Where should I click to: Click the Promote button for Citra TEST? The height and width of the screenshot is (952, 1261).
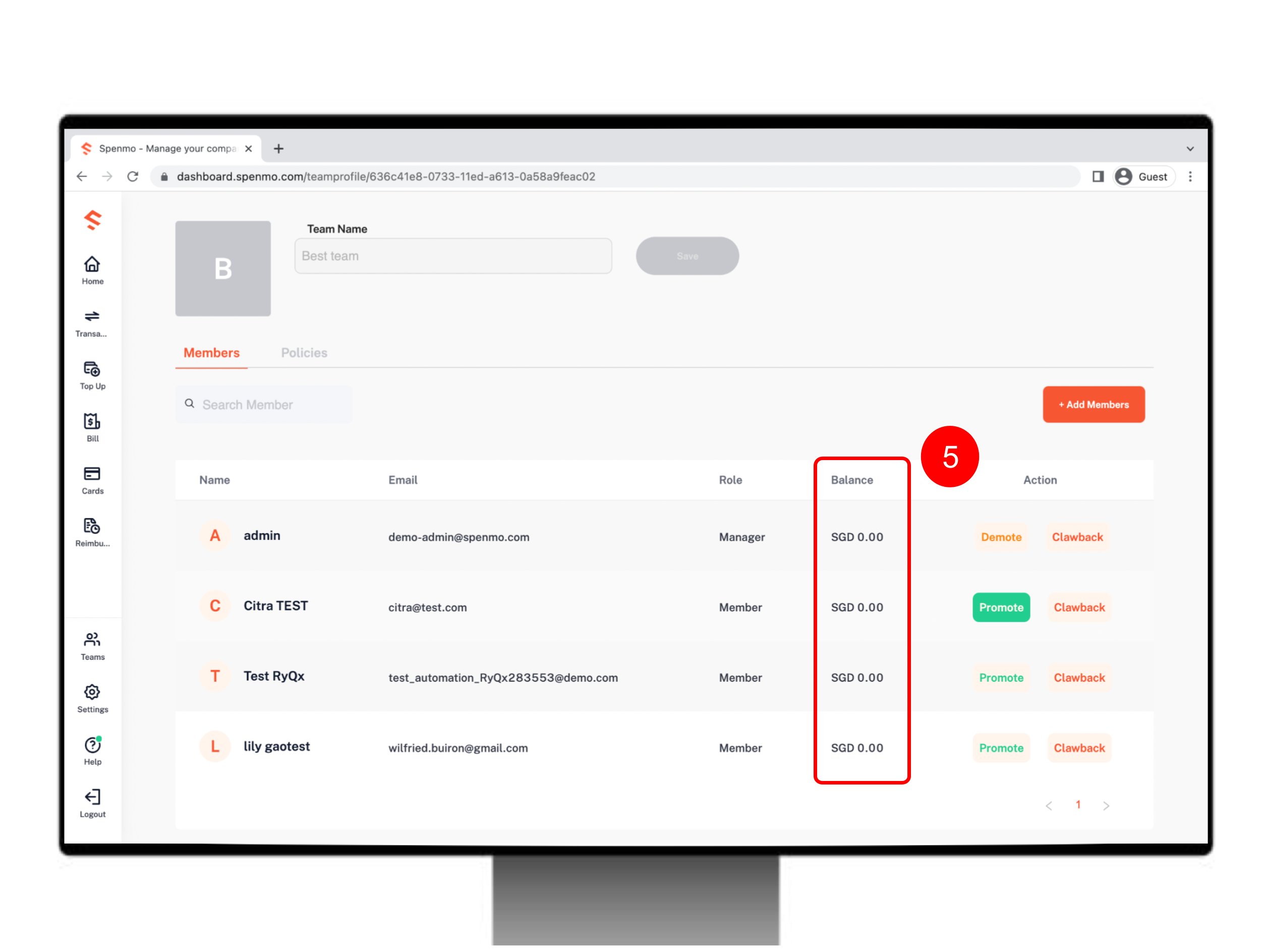pyautogui.click(x=1000, y=607)
